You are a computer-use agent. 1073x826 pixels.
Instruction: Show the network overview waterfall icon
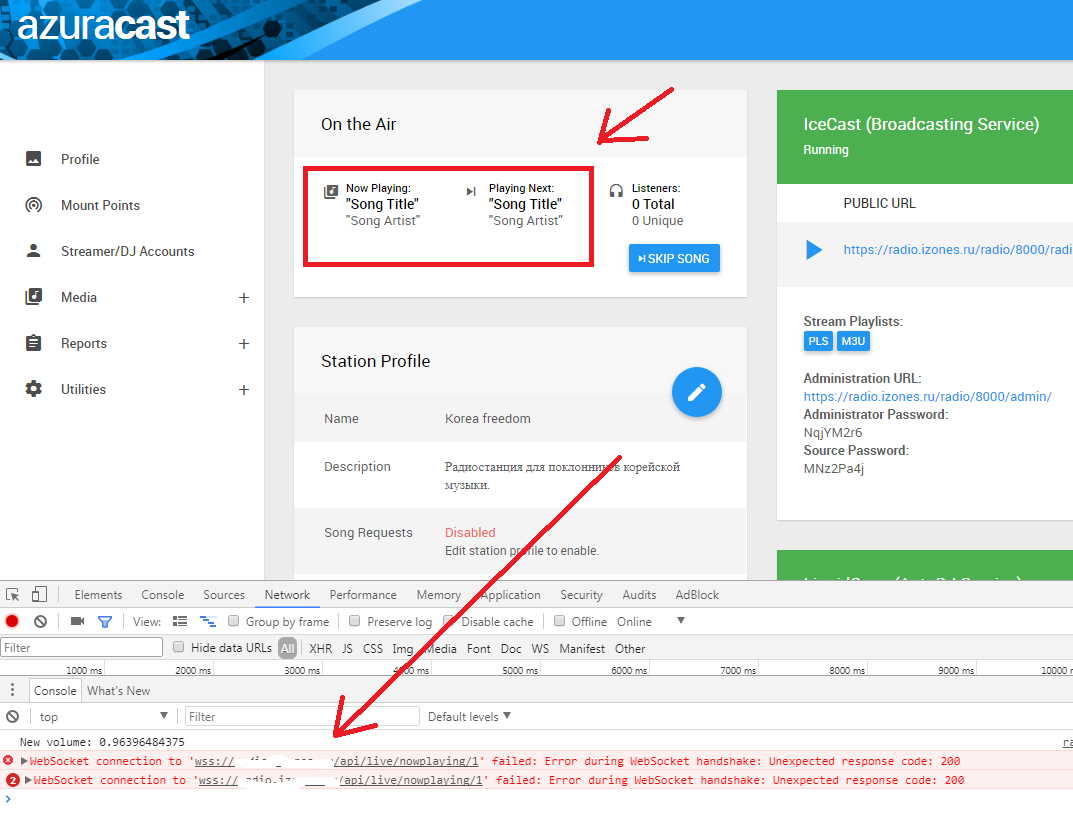[x=207, y=621]
